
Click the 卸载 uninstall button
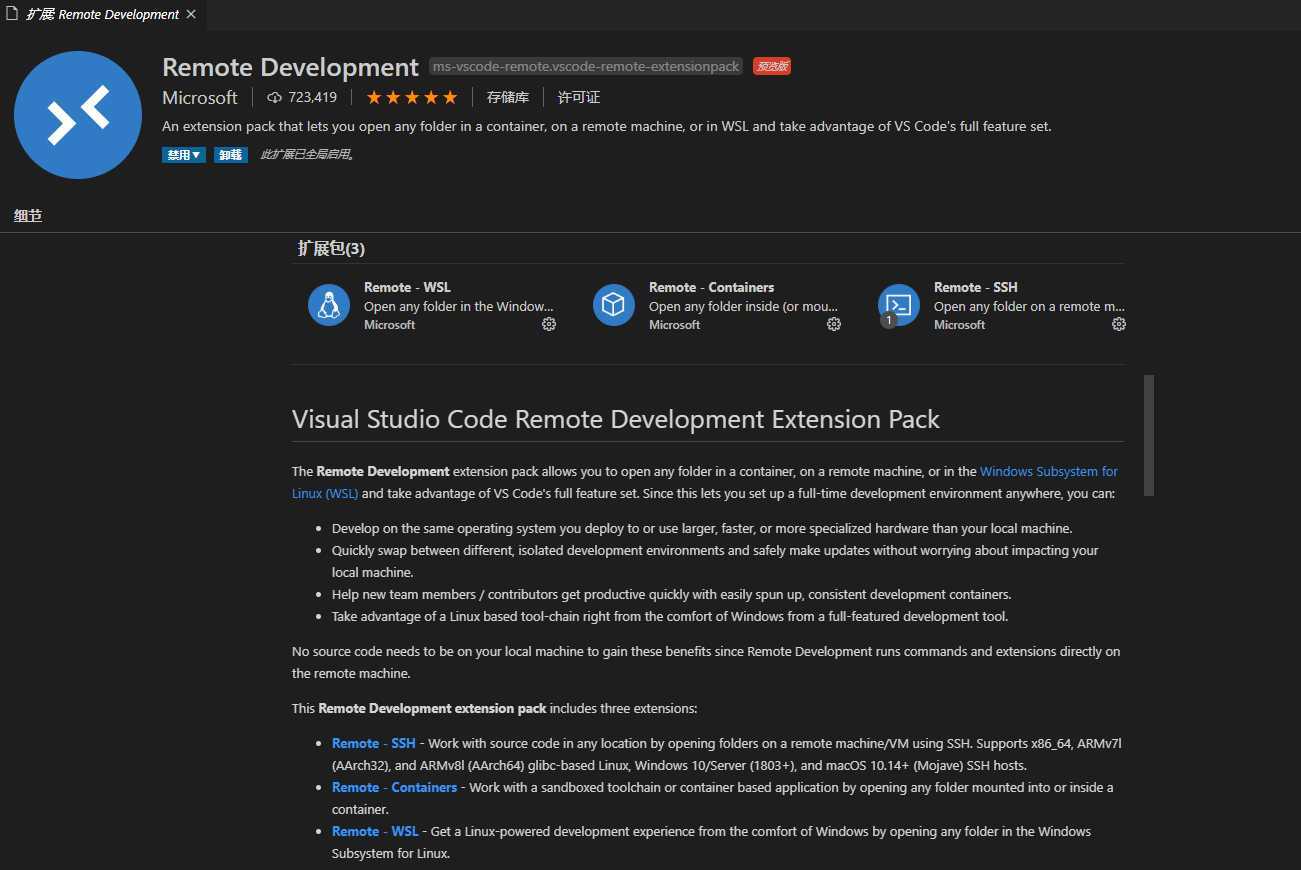231,155
